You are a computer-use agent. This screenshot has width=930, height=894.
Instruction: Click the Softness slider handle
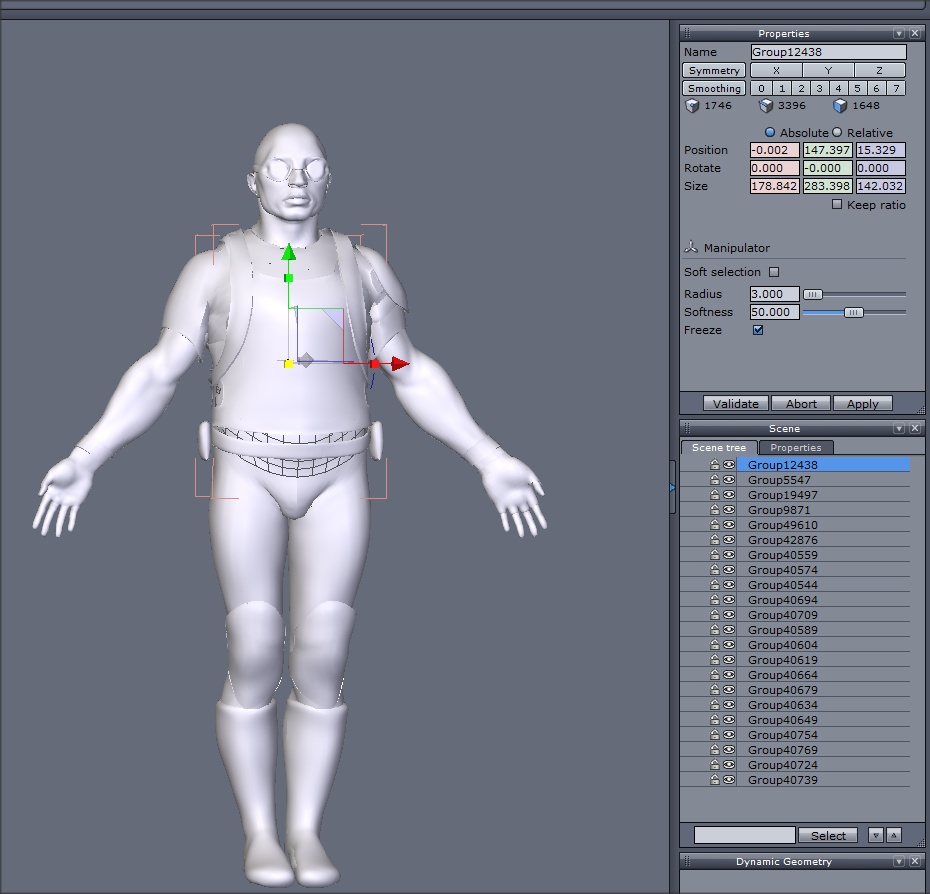click(x=853, y=312)
